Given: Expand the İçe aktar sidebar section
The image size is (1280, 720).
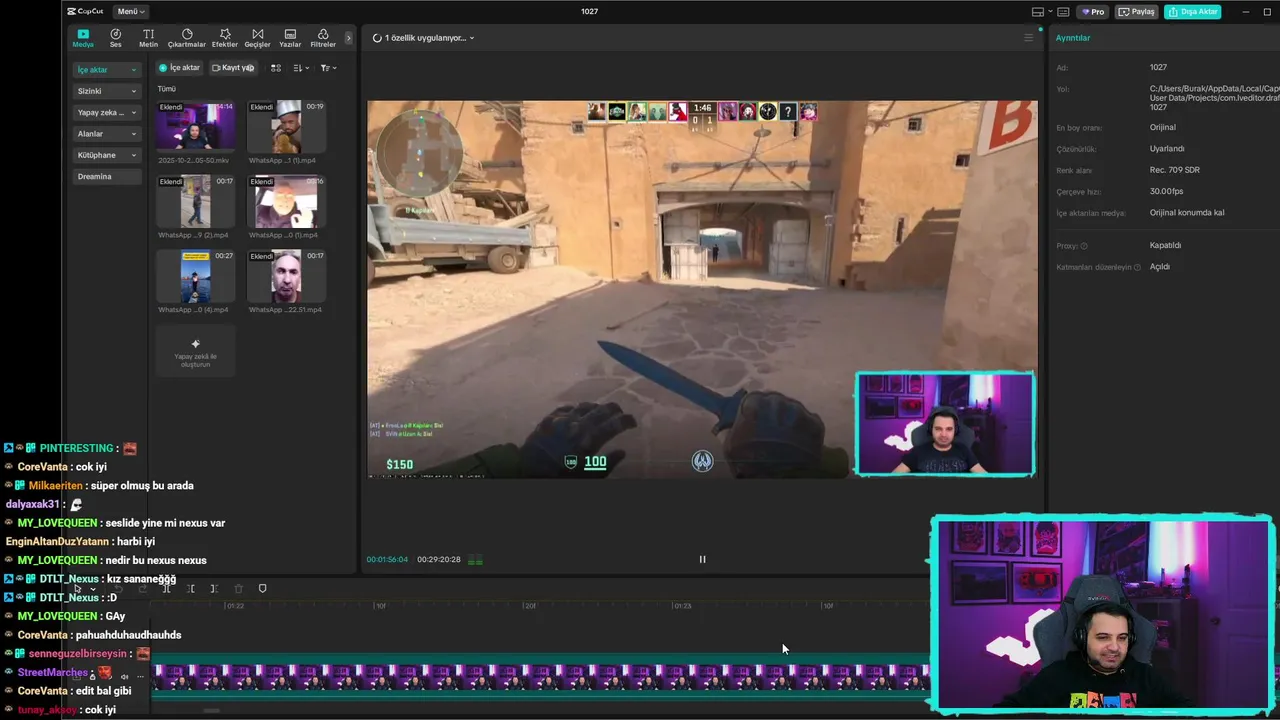Looking at the screenshot, I should [x=106, y=70].
